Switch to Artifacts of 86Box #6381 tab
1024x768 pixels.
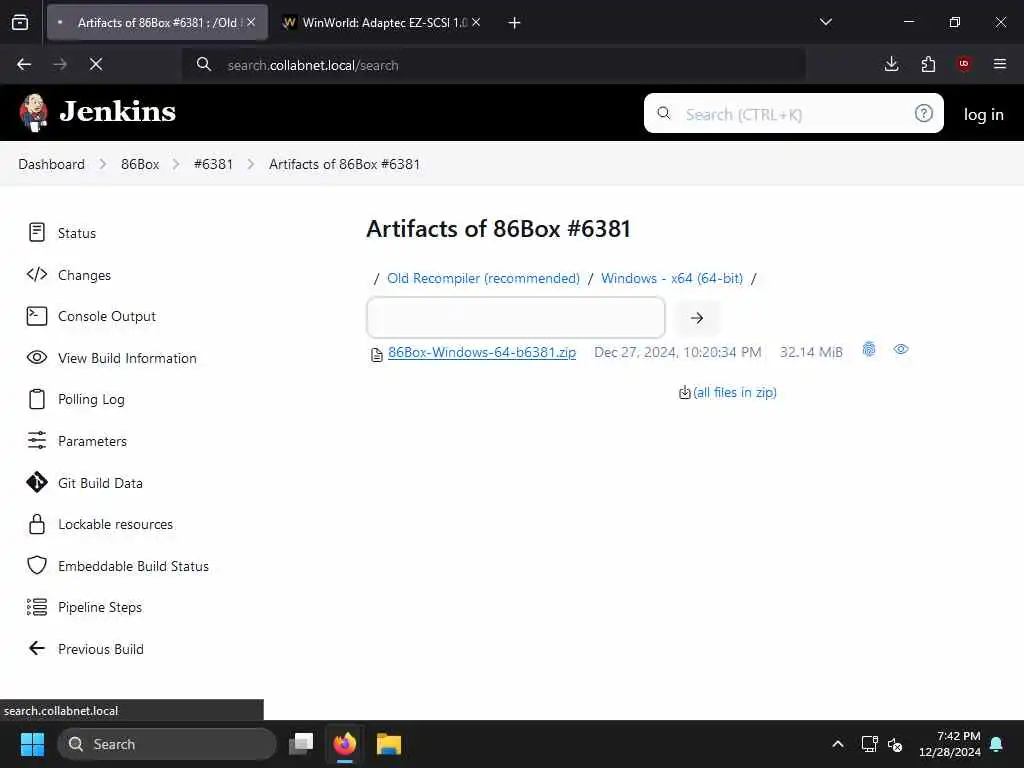[157, 22]
